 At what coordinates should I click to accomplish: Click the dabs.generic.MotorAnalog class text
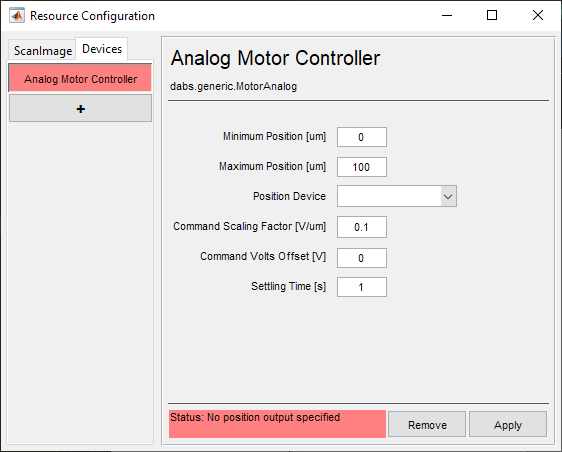click(x=233, y=86)
